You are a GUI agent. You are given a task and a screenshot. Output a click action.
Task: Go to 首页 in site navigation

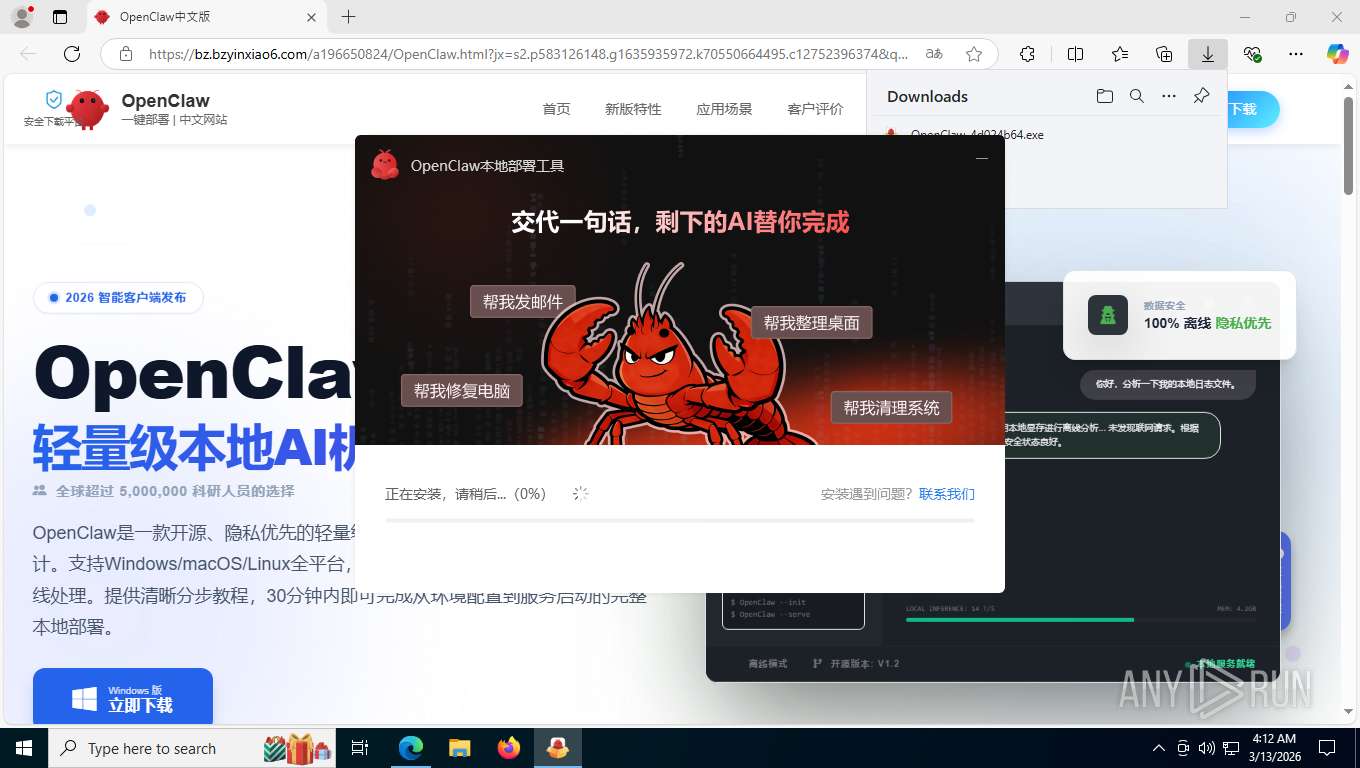point(556,109)
